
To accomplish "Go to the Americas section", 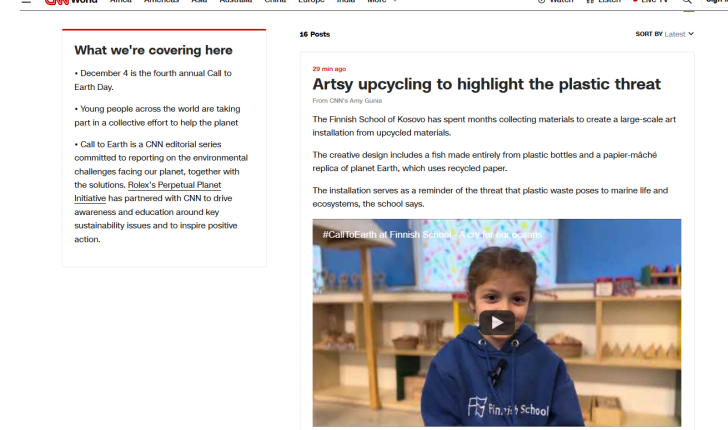I will coord(162,2).
